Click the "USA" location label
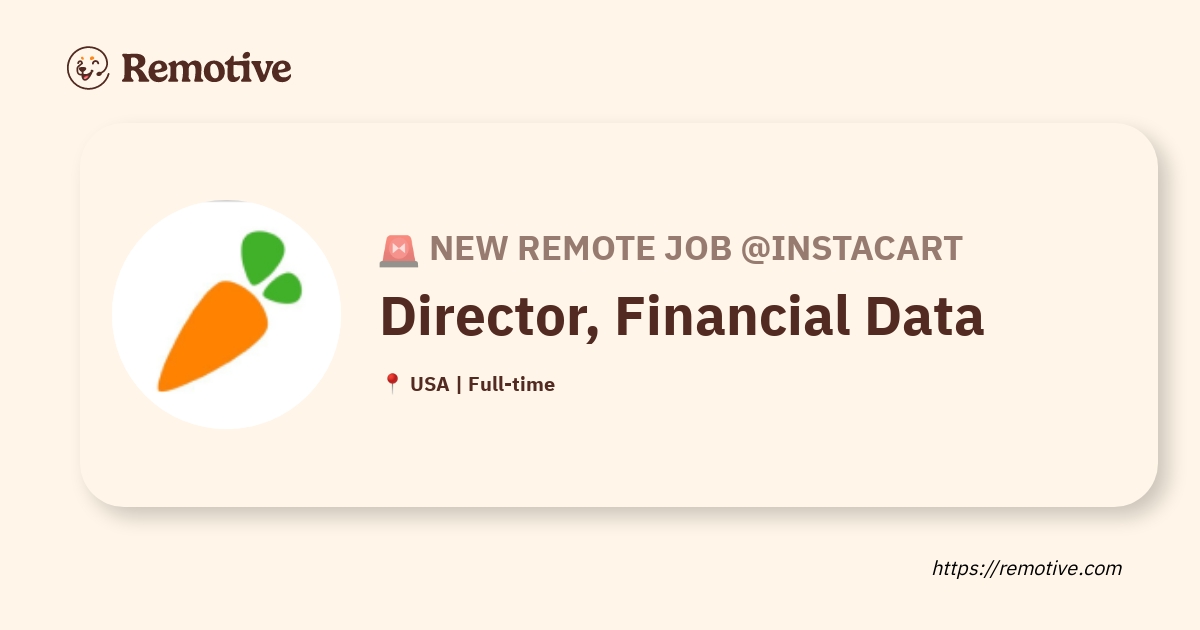The image size is (1200, 630). coord(430,384)
